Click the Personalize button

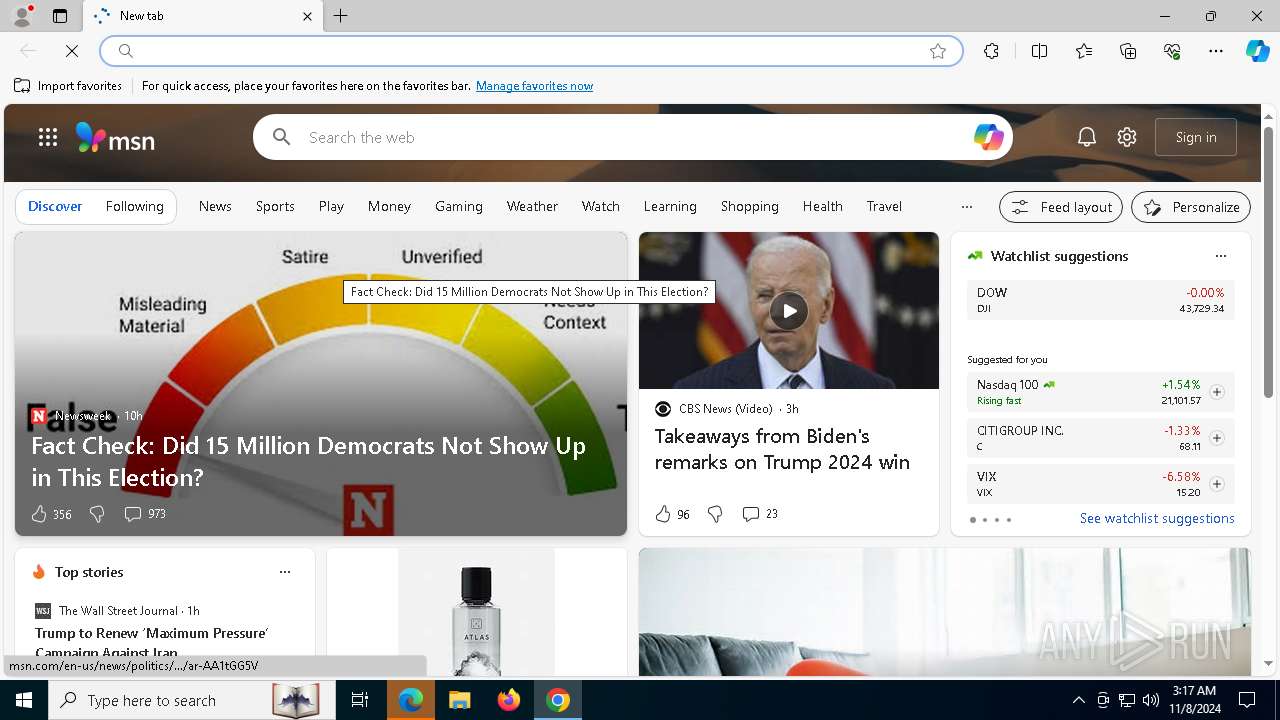1191,207
